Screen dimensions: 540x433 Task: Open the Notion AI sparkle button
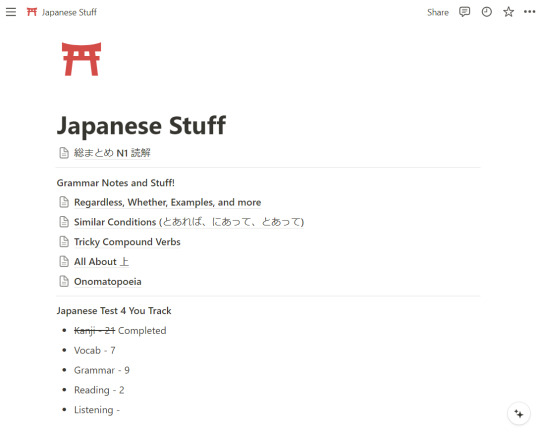[x=519, y=413]
